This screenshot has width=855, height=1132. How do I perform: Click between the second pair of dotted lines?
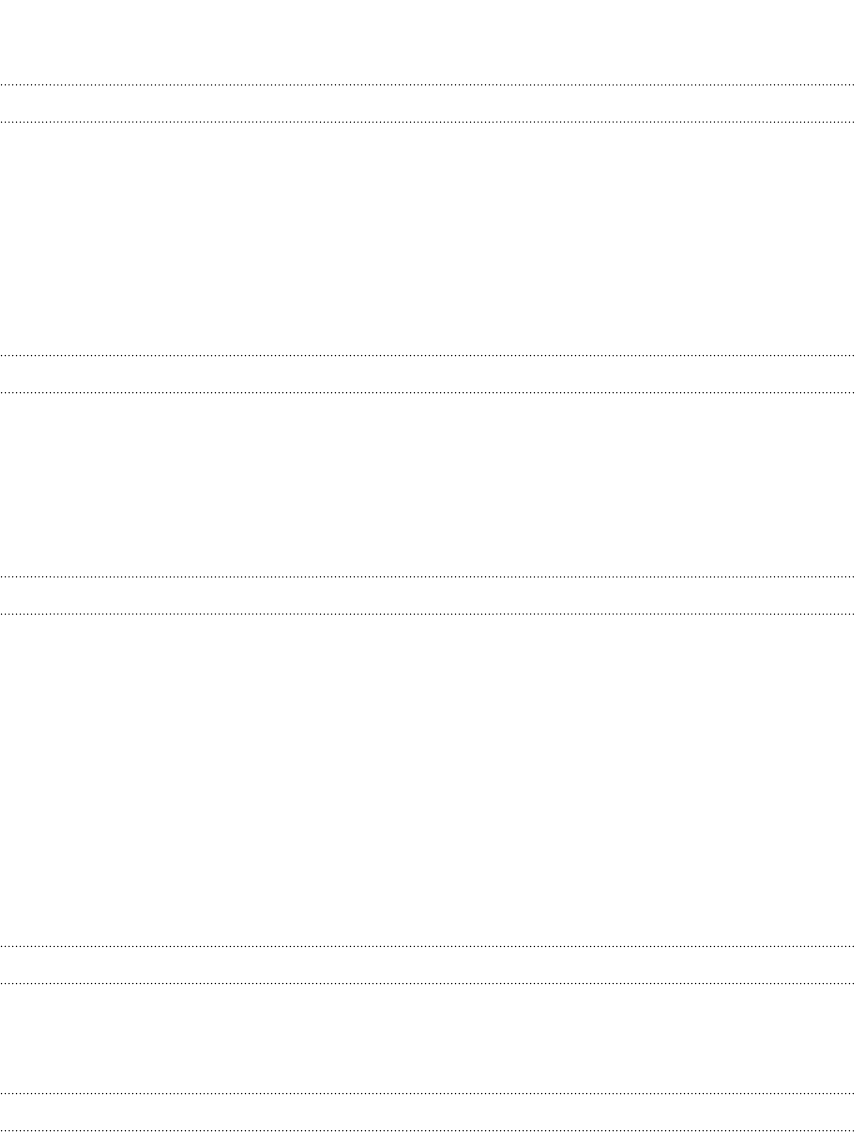[x=428, y=374]
